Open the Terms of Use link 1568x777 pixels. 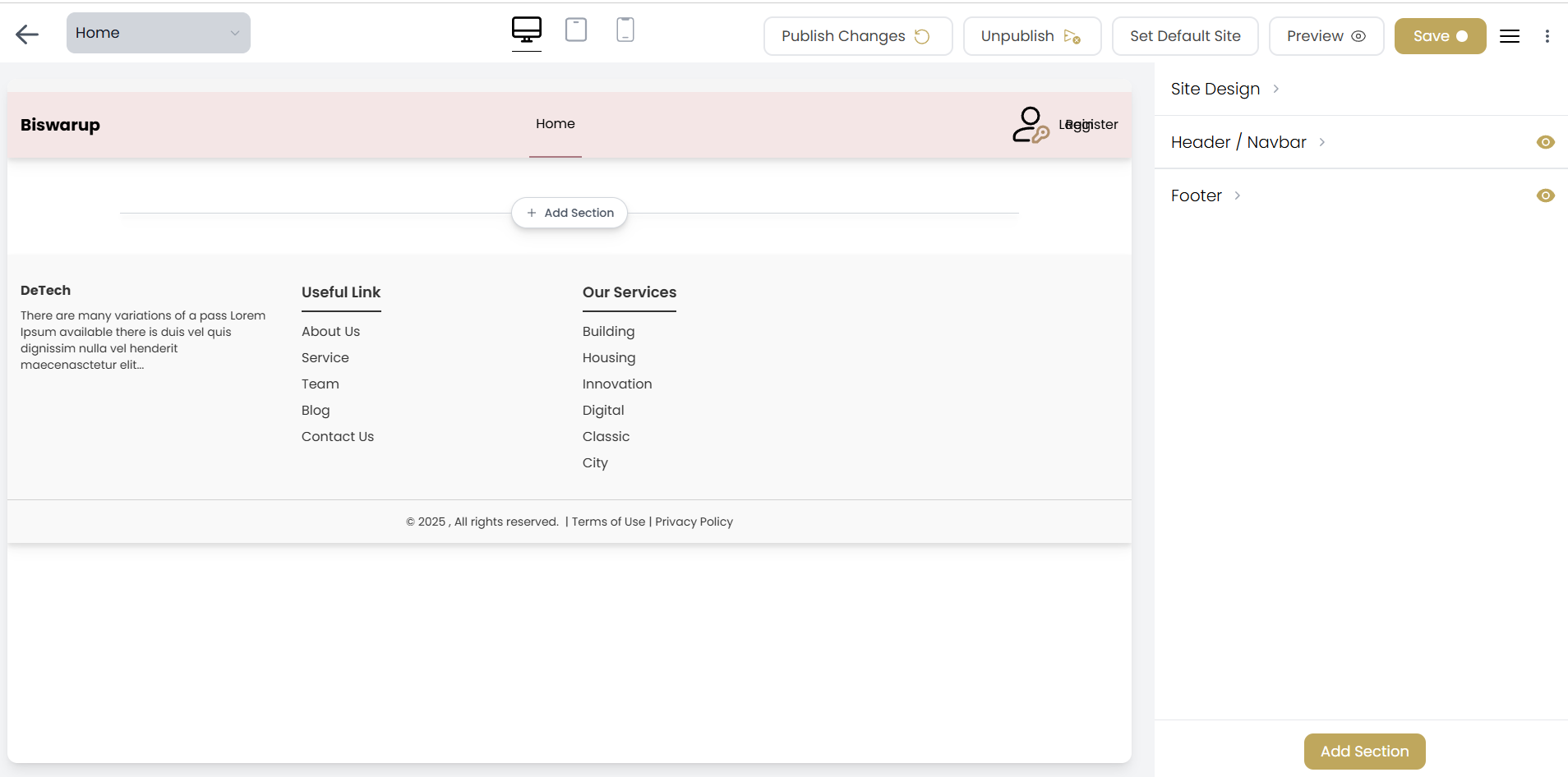coord(607,522)
